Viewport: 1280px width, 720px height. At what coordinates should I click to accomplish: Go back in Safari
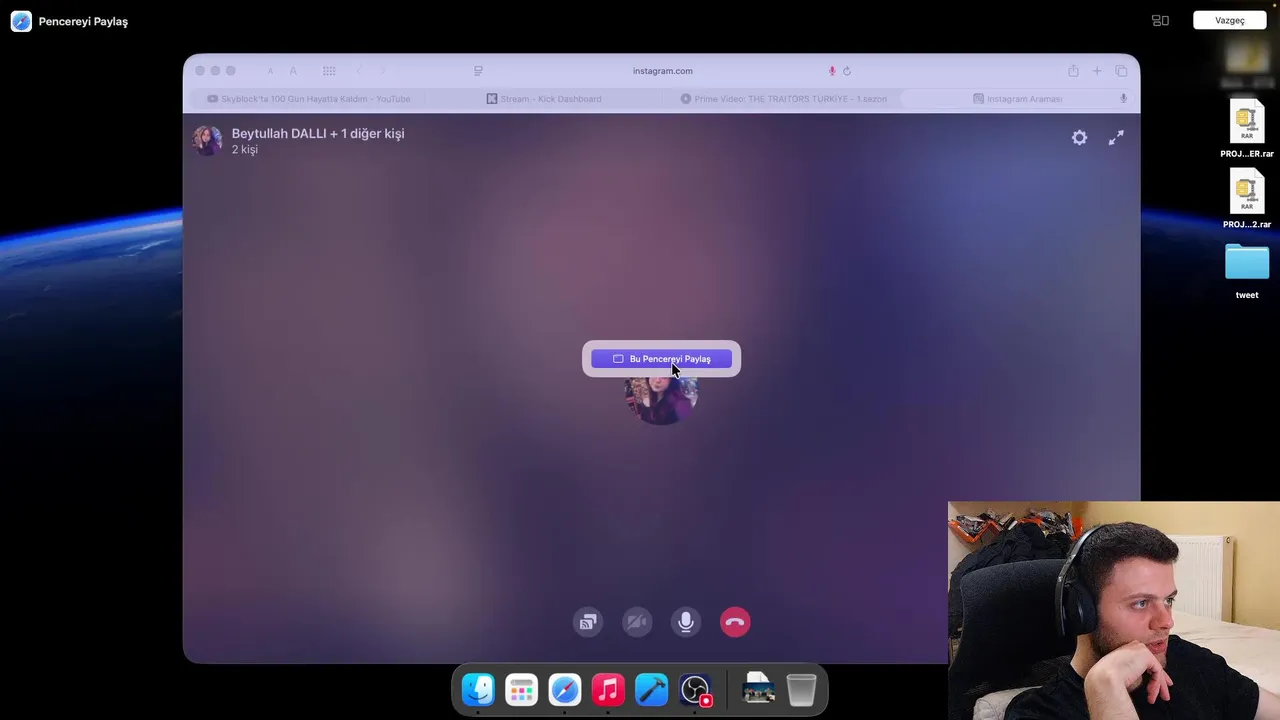click(359, 71)
